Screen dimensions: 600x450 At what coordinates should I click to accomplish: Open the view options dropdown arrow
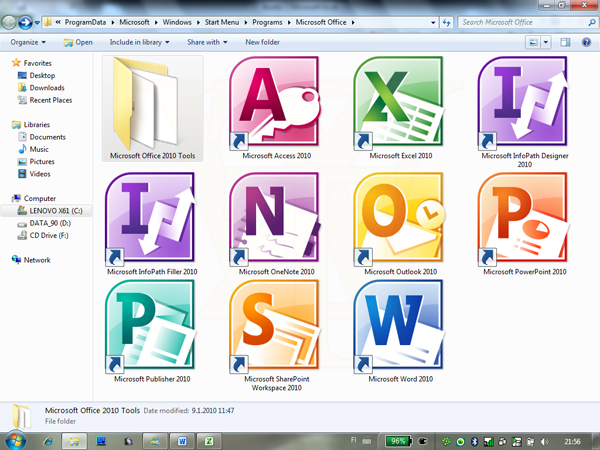pos(546,42)
